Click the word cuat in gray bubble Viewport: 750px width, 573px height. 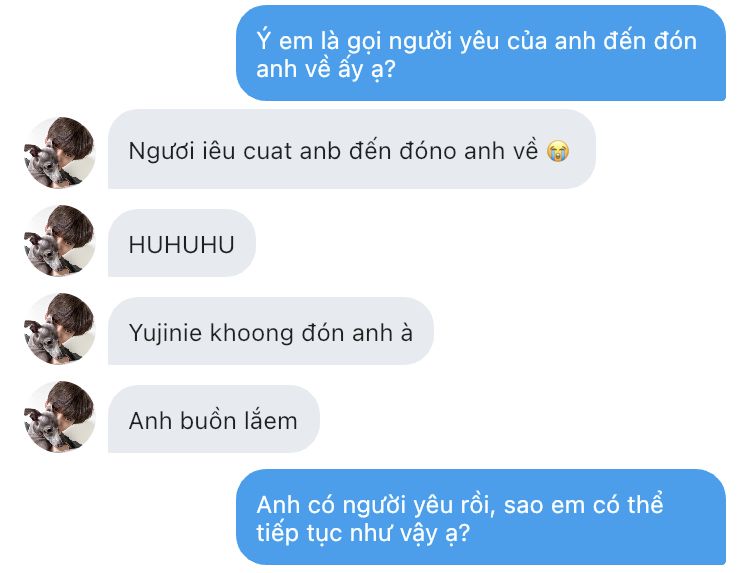pyautogui.click(x=268, y=151)
